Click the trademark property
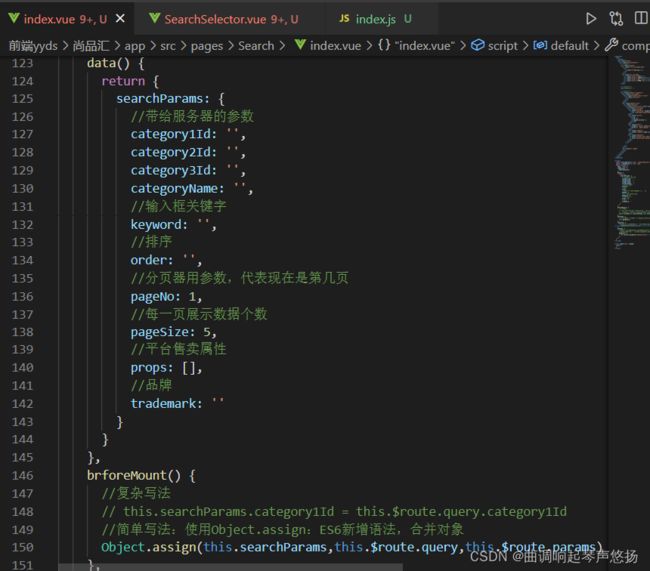The height and width of the screenshot is (571, 650). click(163, 403)
